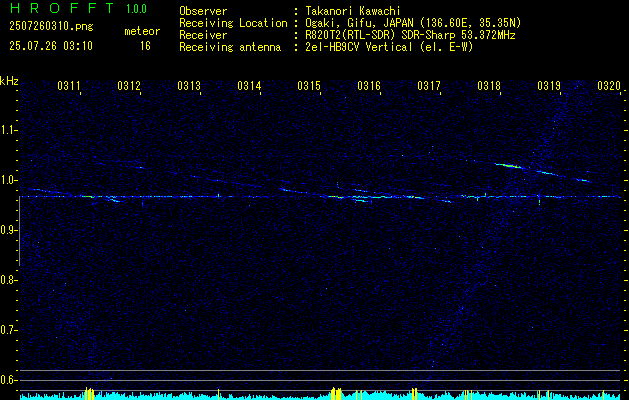Click the 0313 time marker
This screenshot has width=629, height=400.
click(x=189, y=86)
